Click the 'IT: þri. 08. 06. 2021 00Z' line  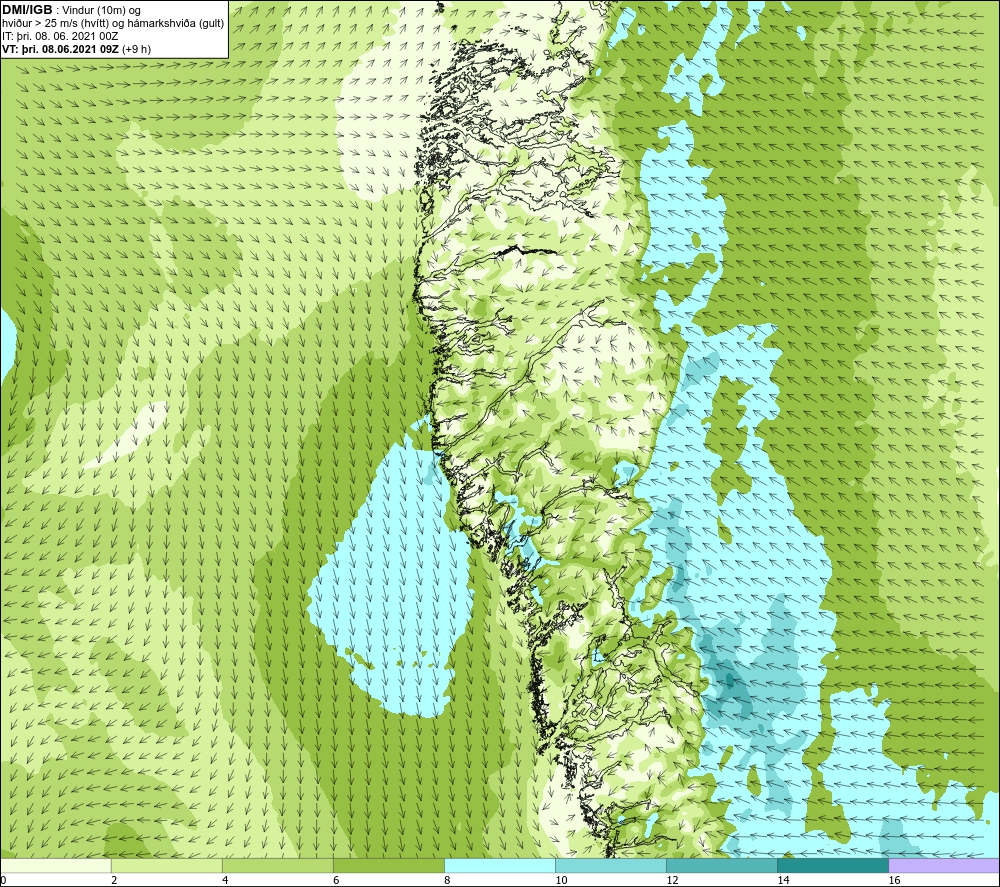point(60,36)
